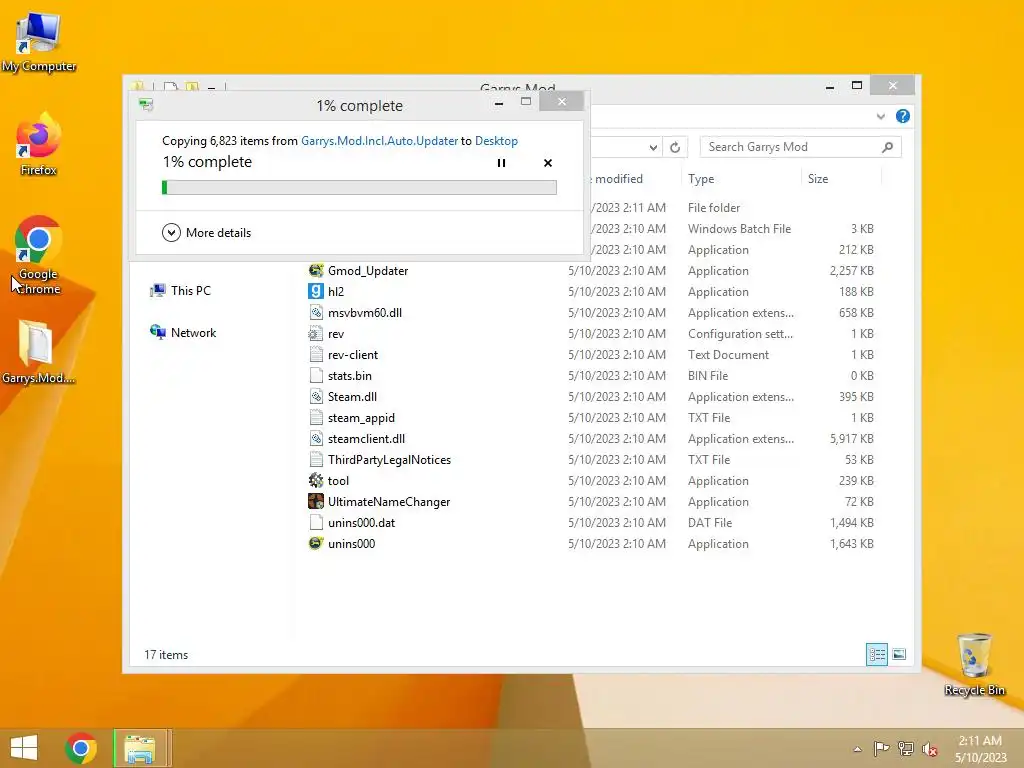Select the Steam.dll file icon
This screenshot has width=1024, height=768.
(x=316, y=396)
